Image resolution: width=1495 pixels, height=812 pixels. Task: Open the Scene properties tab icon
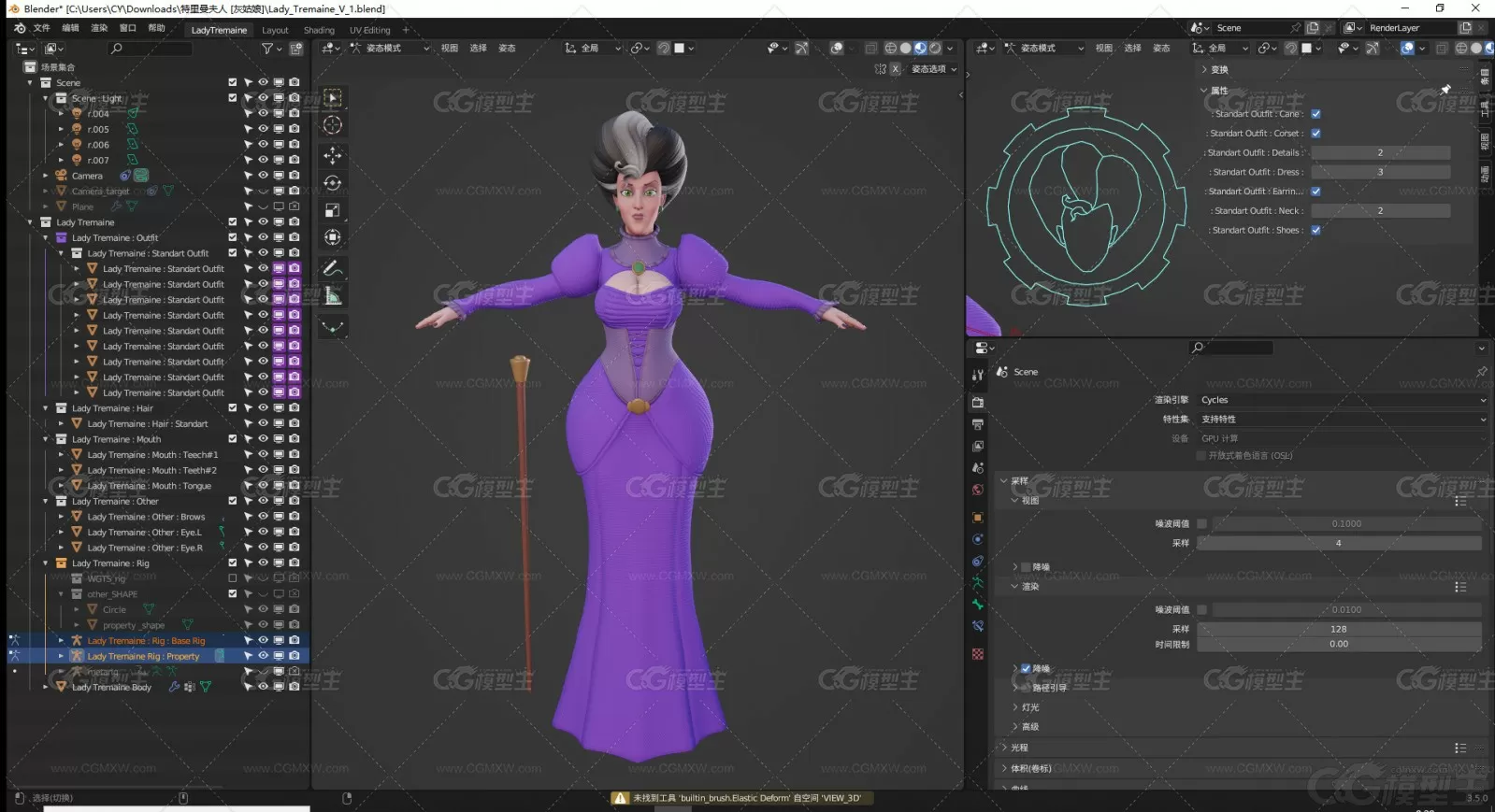(x=978, y=468)
